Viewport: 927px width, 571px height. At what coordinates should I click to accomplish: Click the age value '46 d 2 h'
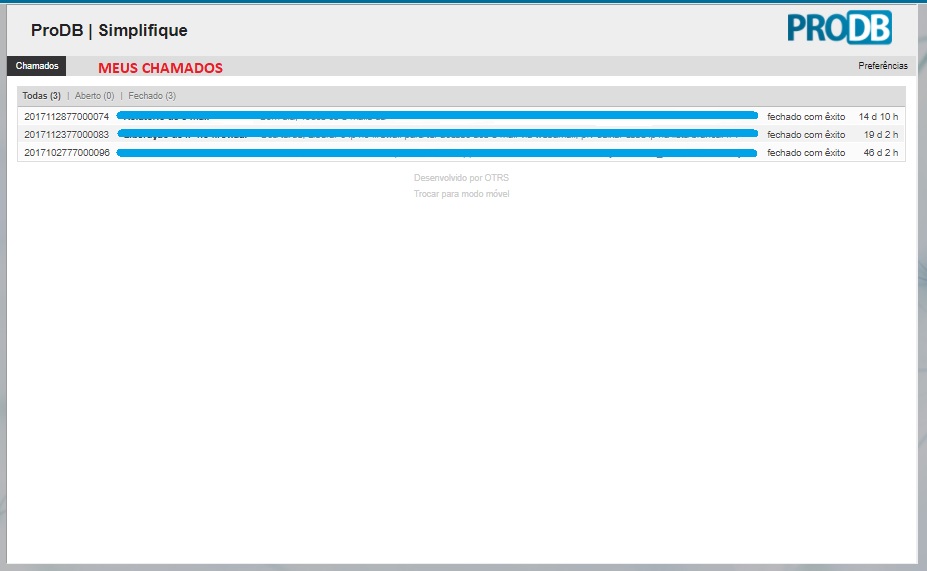tap(881, 153)
